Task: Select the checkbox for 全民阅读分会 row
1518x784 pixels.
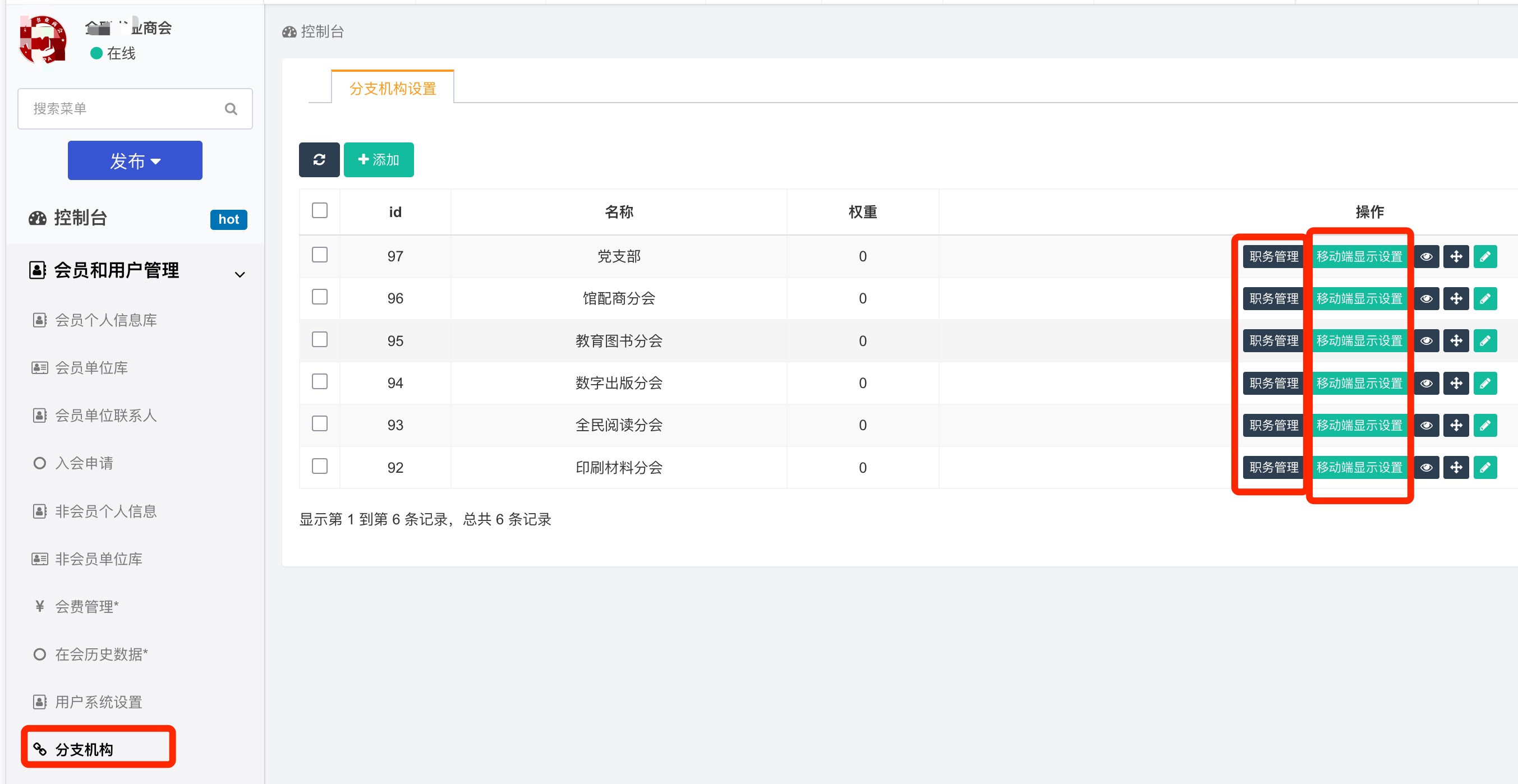Action: 319,424
